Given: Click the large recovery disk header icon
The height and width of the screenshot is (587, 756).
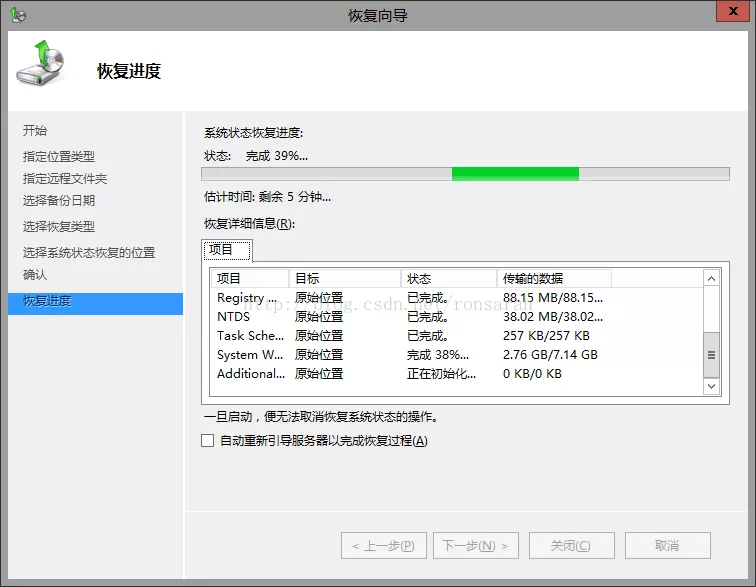Looking at the screenshot, I should pos(42,67).
